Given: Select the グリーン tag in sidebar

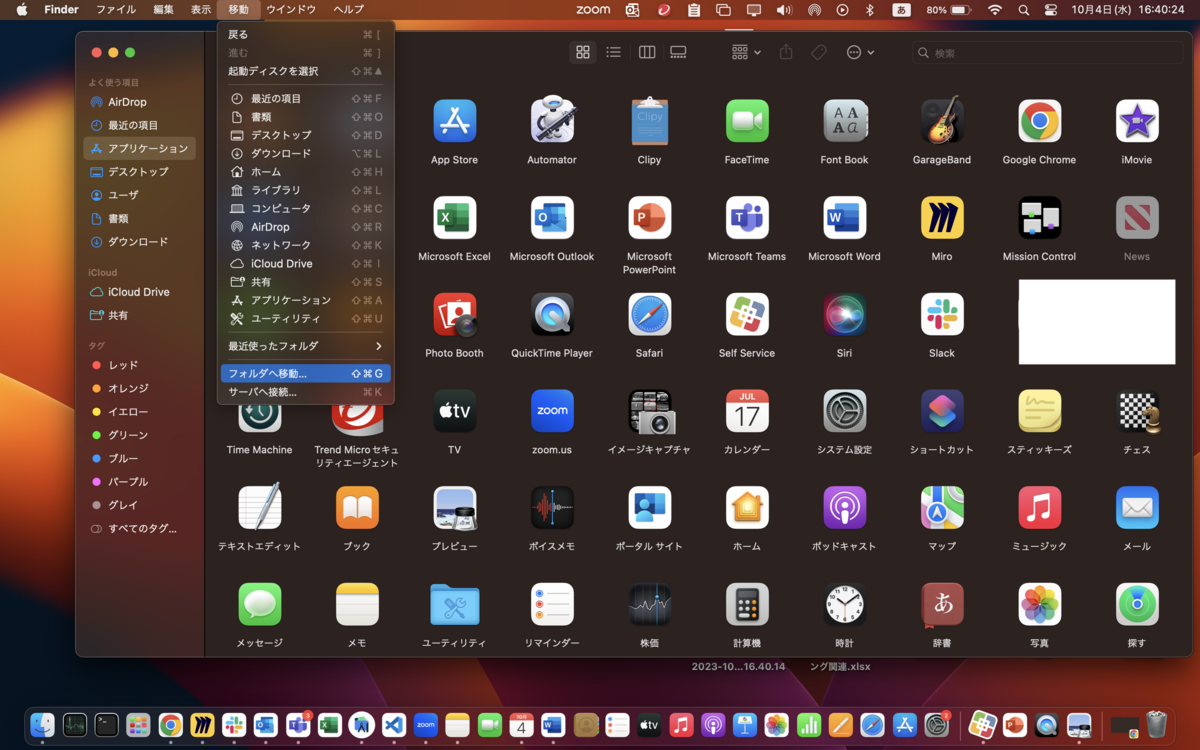Looking at the screenshot, I should tap(139, 435).
